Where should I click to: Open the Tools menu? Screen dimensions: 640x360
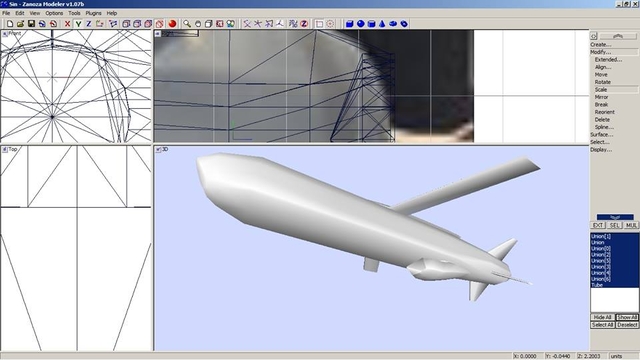(74, 13)
